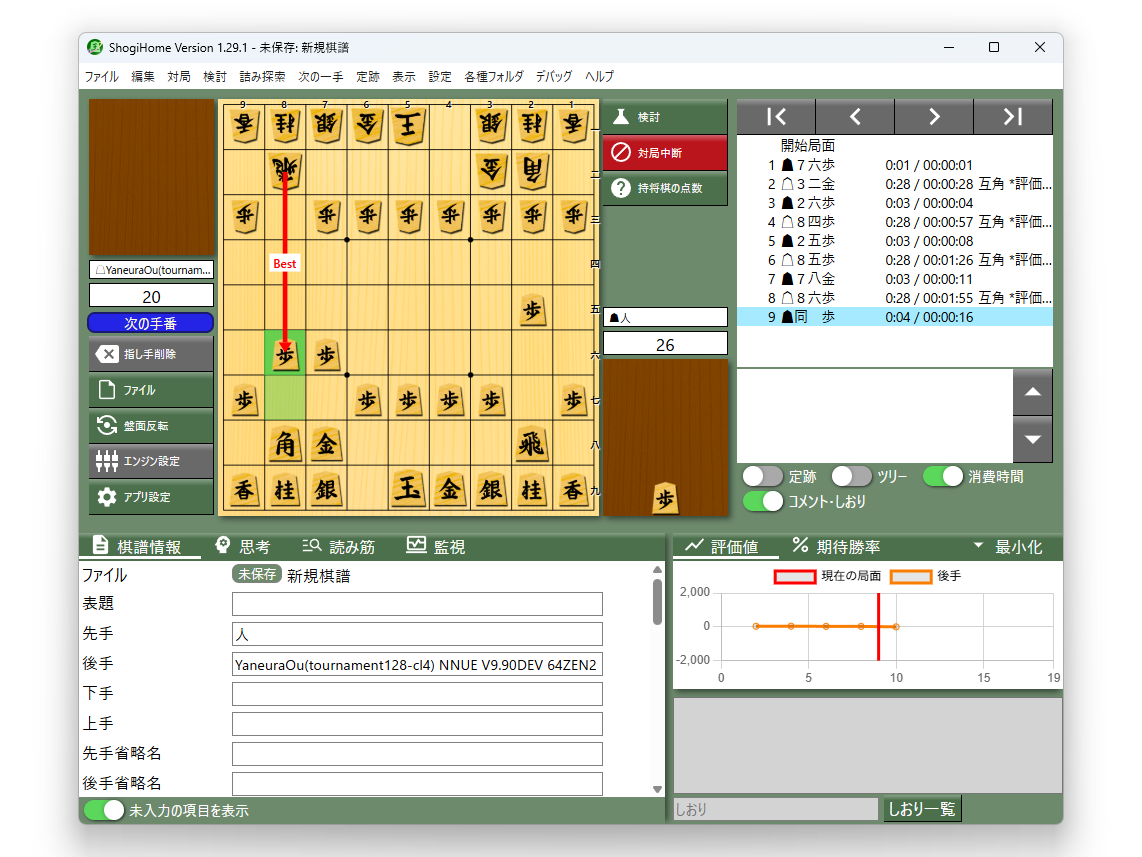This screenshot has width=1142, height=857.
Task: Click 対局中断 to interrupt the game
Action: (x=665, y=152)
